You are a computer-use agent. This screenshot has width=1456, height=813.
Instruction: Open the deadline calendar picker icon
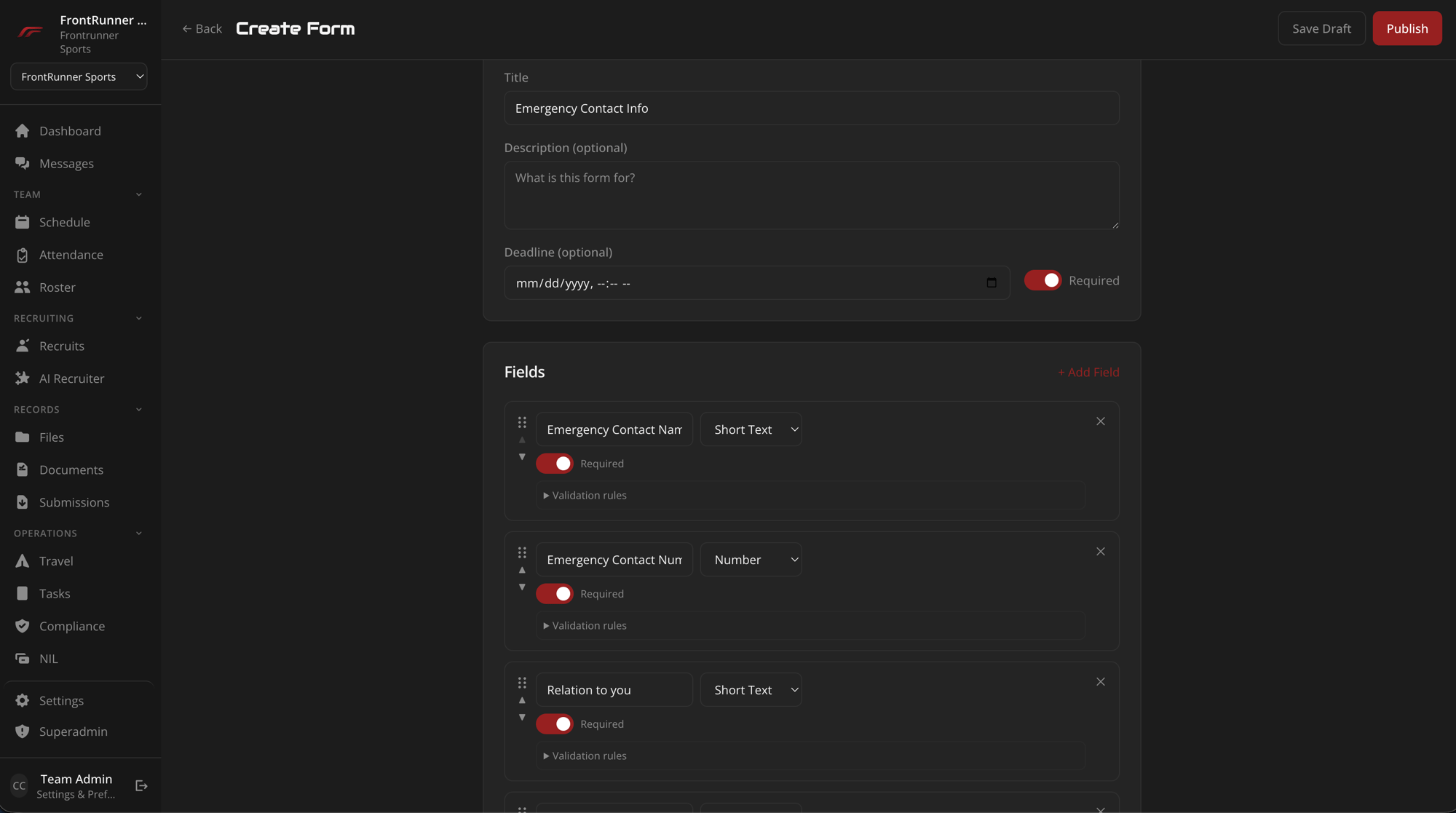pyautogui.click(x=992, y=282)
